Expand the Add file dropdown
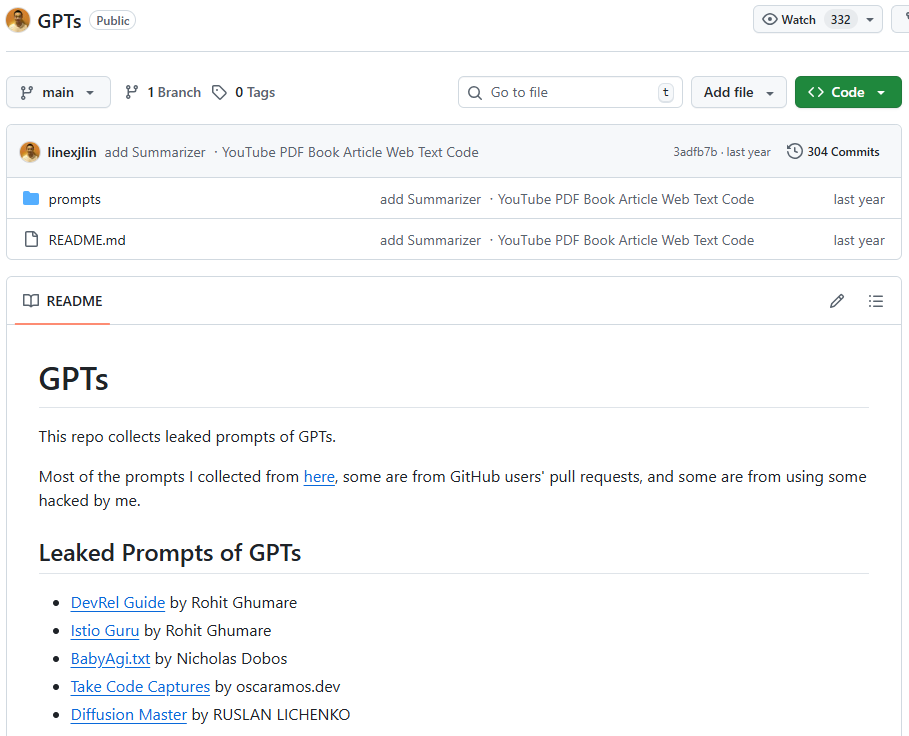 tap(738, 92)
